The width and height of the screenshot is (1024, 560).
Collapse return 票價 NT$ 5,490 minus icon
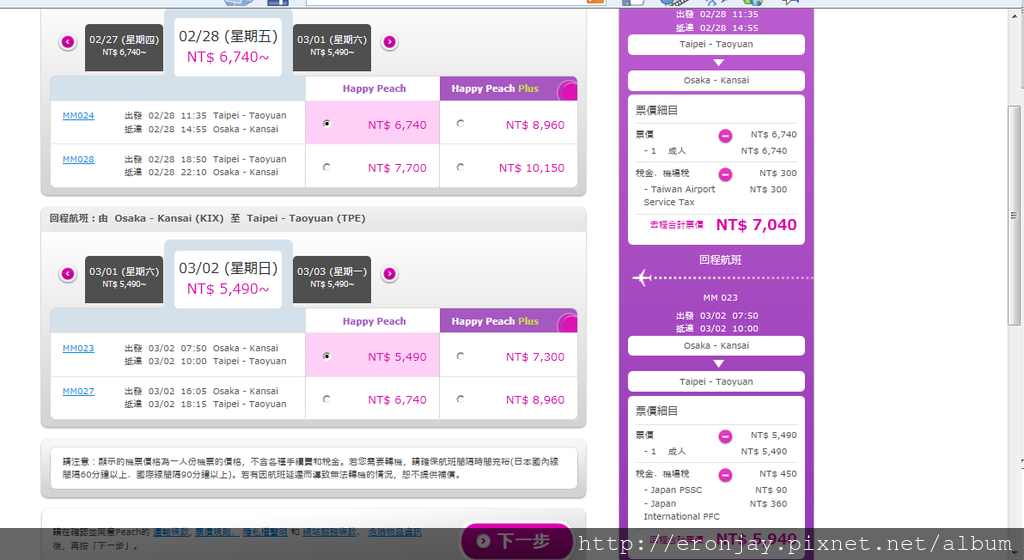click(x=726, y=436)
